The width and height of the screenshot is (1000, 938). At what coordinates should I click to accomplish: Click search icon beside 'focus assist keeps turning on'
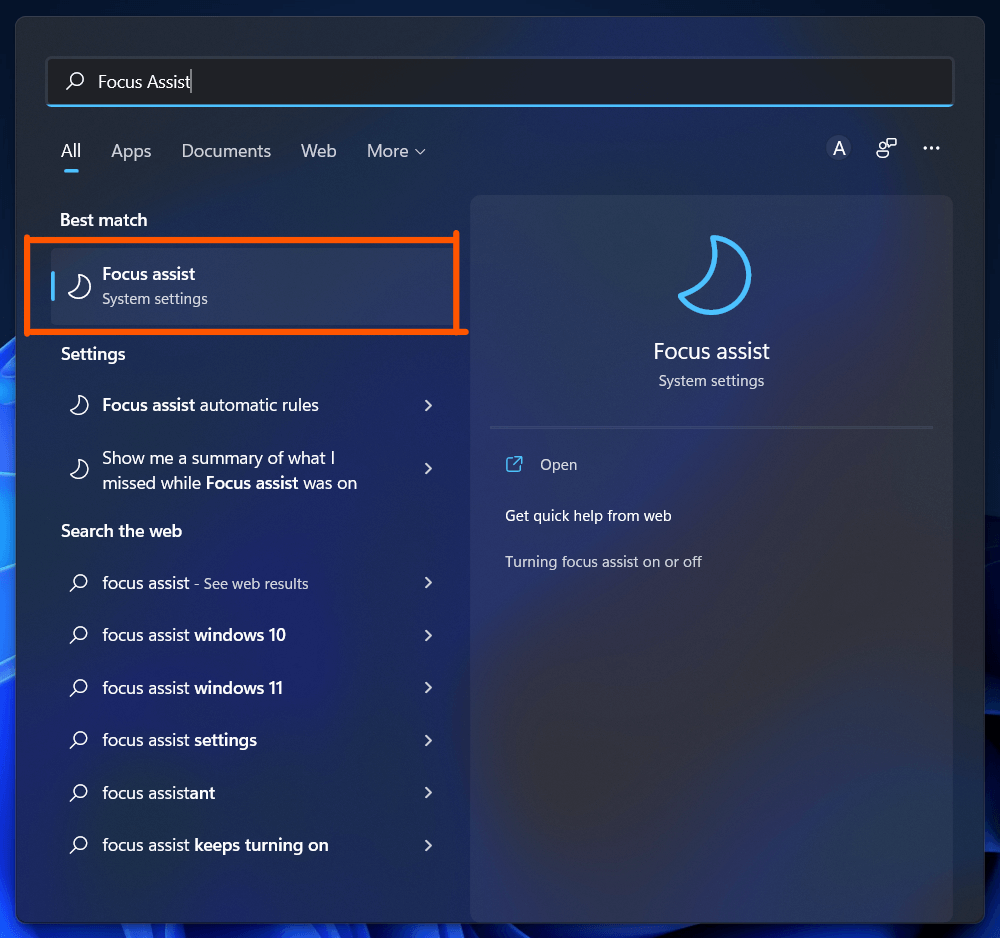(x=79, y=845)
